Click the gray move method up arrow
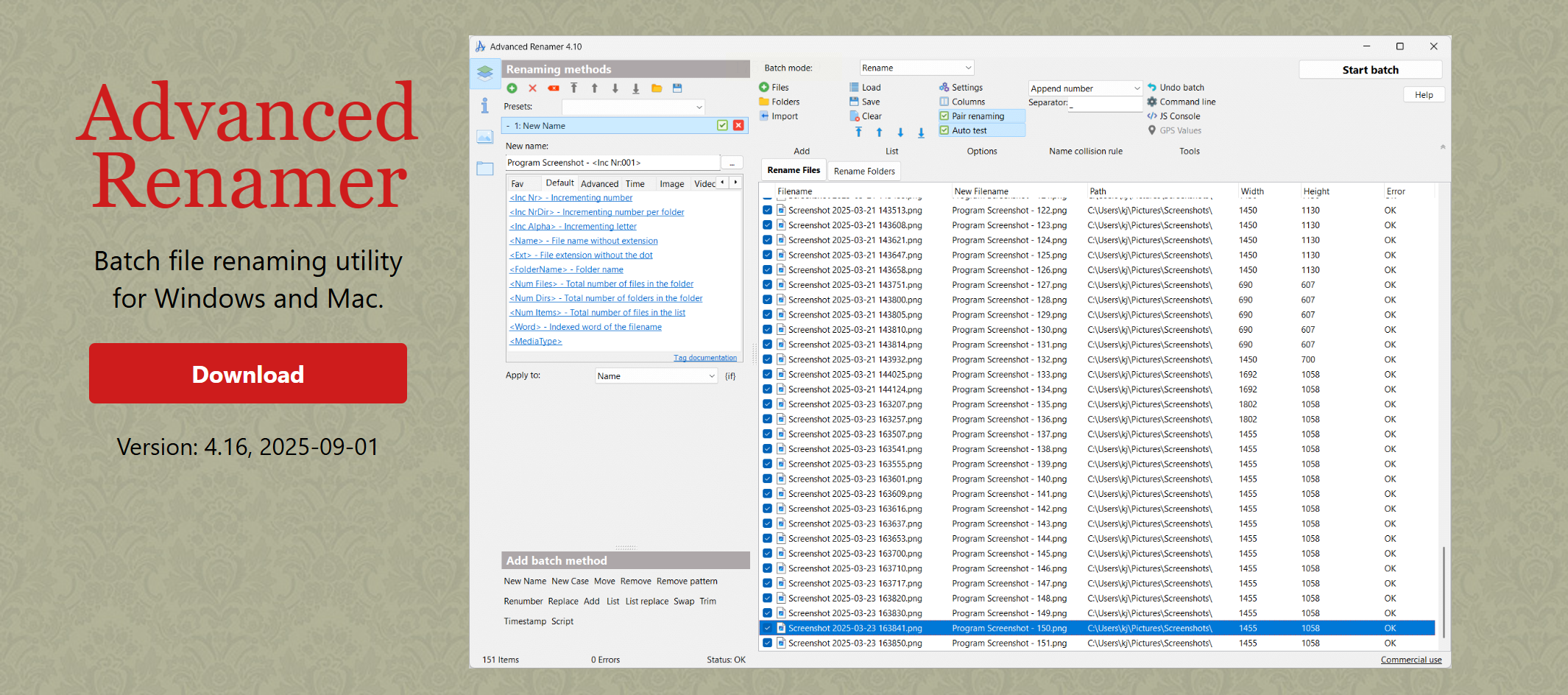Viewport: 1568px width, 695px height. pos(595,88)
